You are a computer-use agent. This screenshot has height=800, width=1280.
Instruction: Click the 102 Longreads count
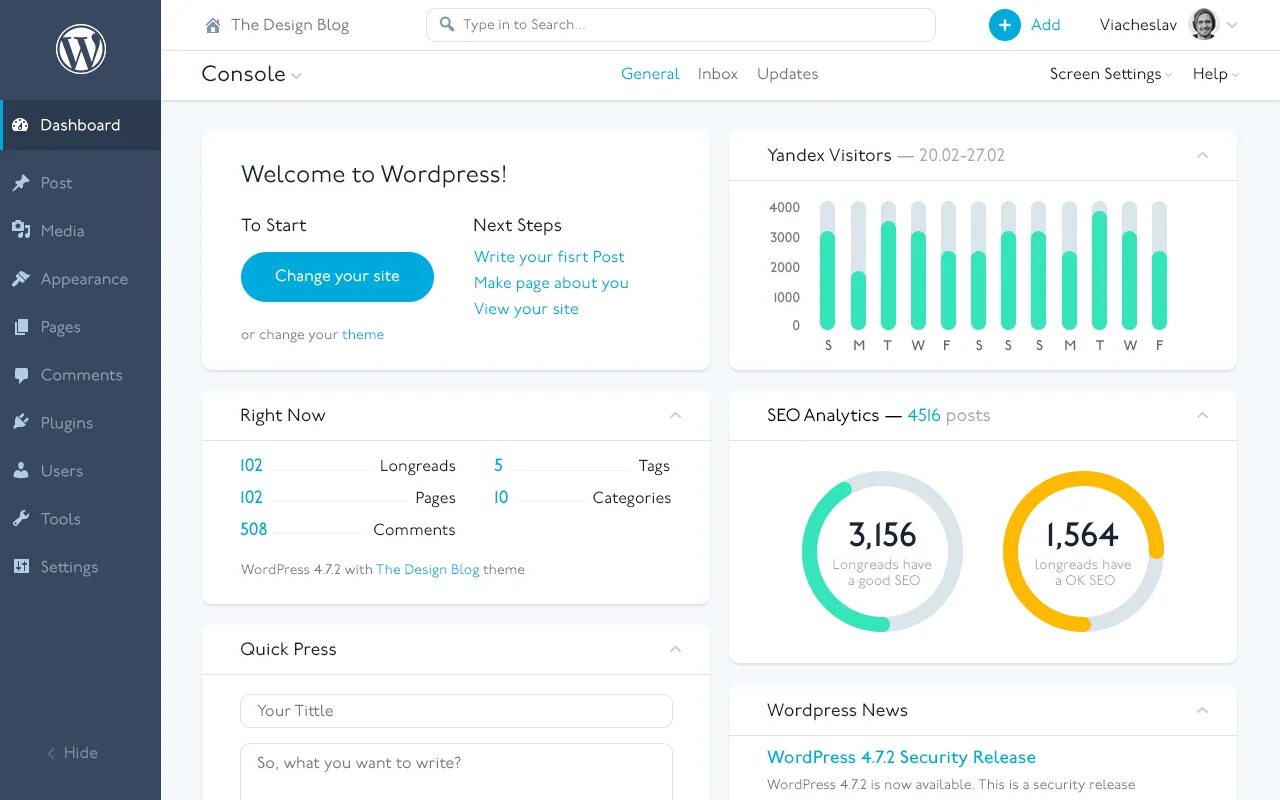pos(251,466)
